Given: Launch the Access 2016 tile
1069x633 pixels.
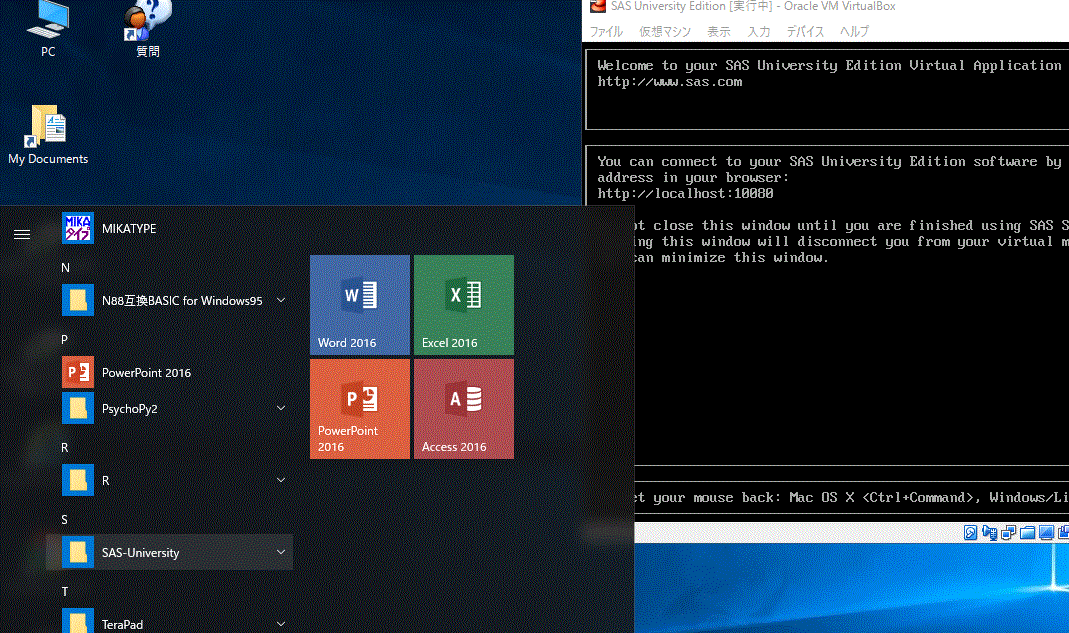Looking at the screenshot, I should [464, 409].
